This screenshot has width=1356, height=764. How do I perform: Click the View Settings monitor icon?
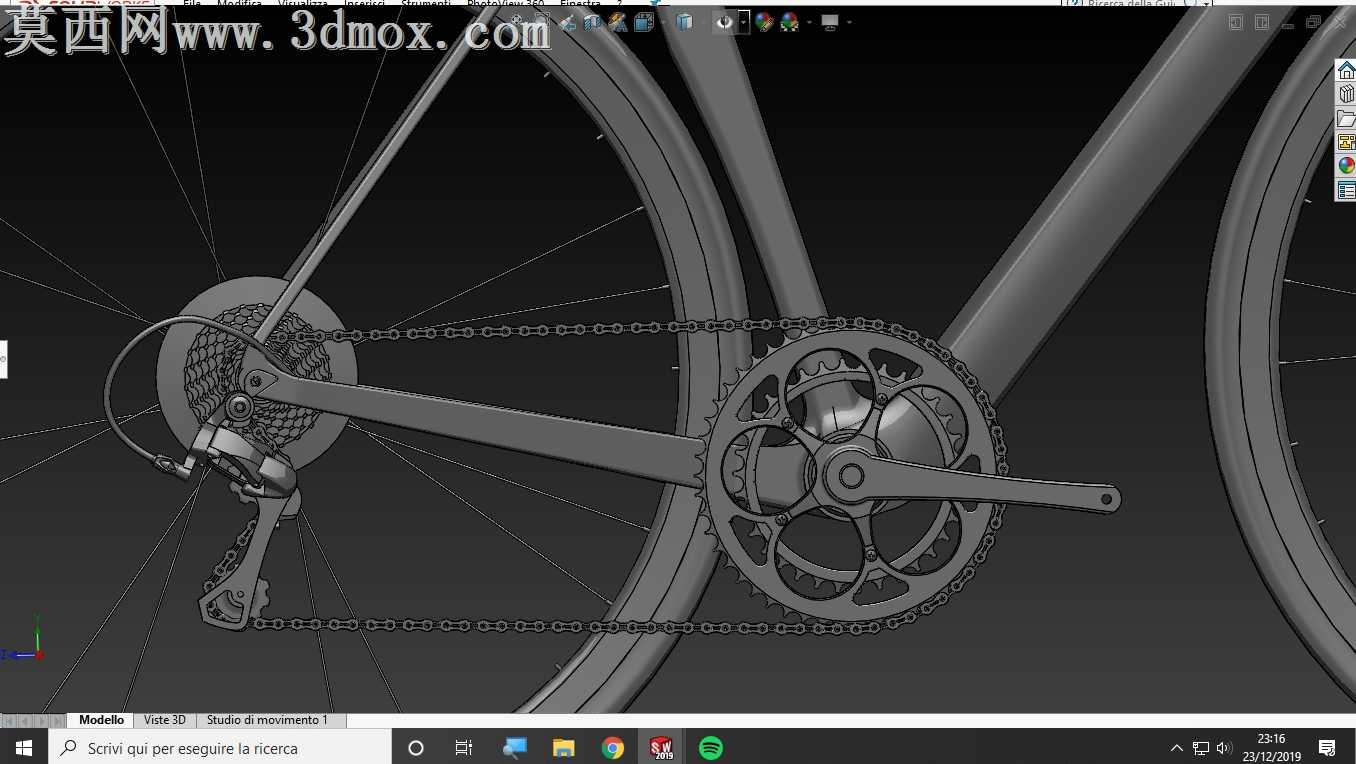(830, 22)
